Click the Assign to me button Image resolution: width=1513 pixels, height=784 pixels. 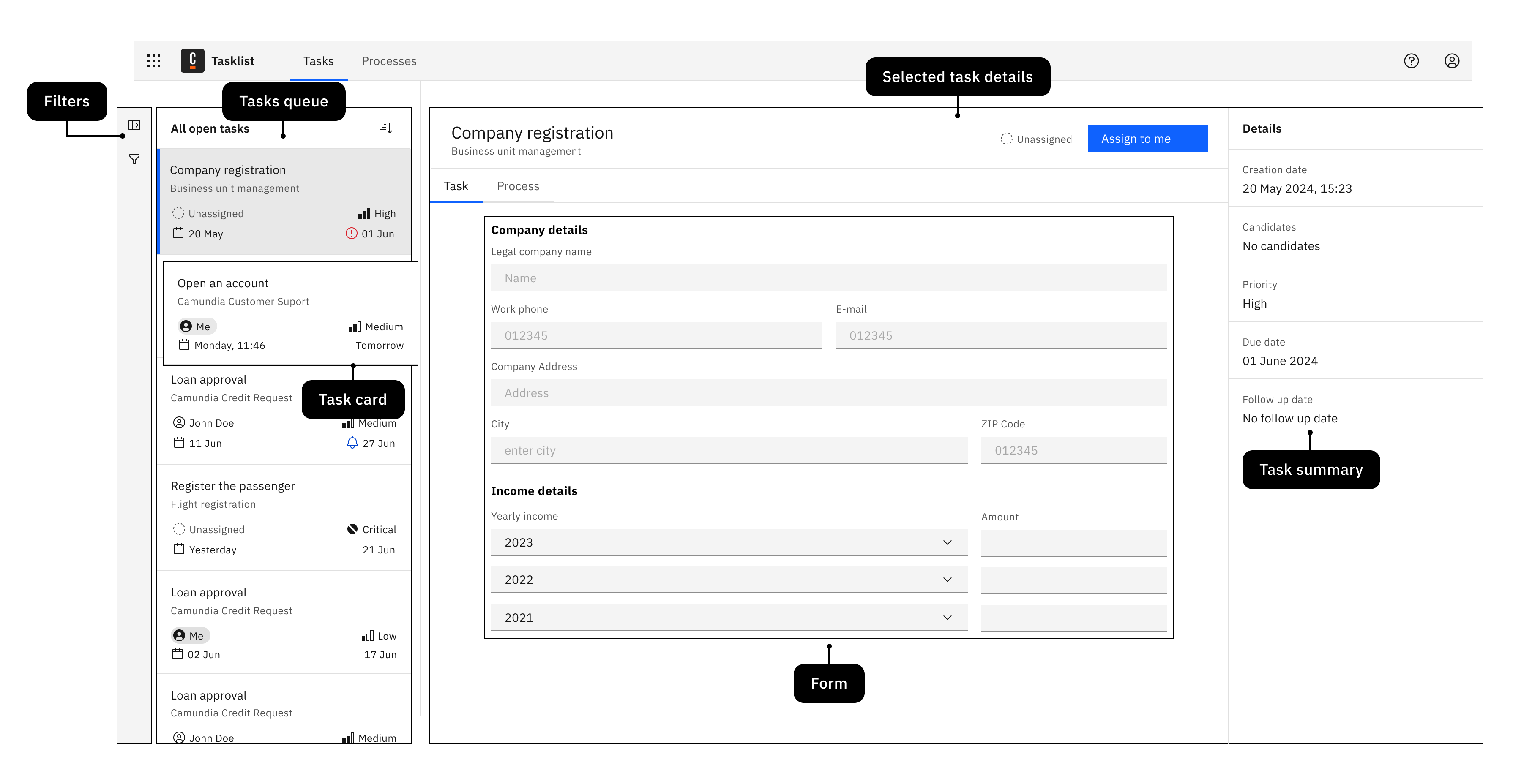tap(1147, 139)
